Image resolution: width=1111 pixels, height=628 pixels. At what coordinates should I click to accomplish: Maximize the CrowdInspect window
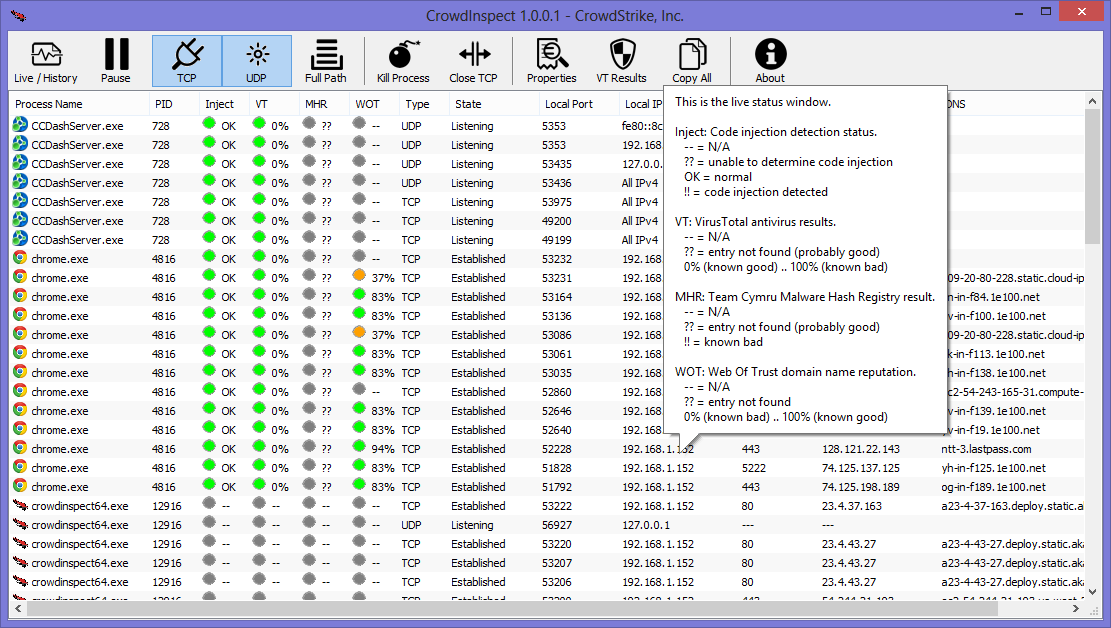coord(1046,12)
